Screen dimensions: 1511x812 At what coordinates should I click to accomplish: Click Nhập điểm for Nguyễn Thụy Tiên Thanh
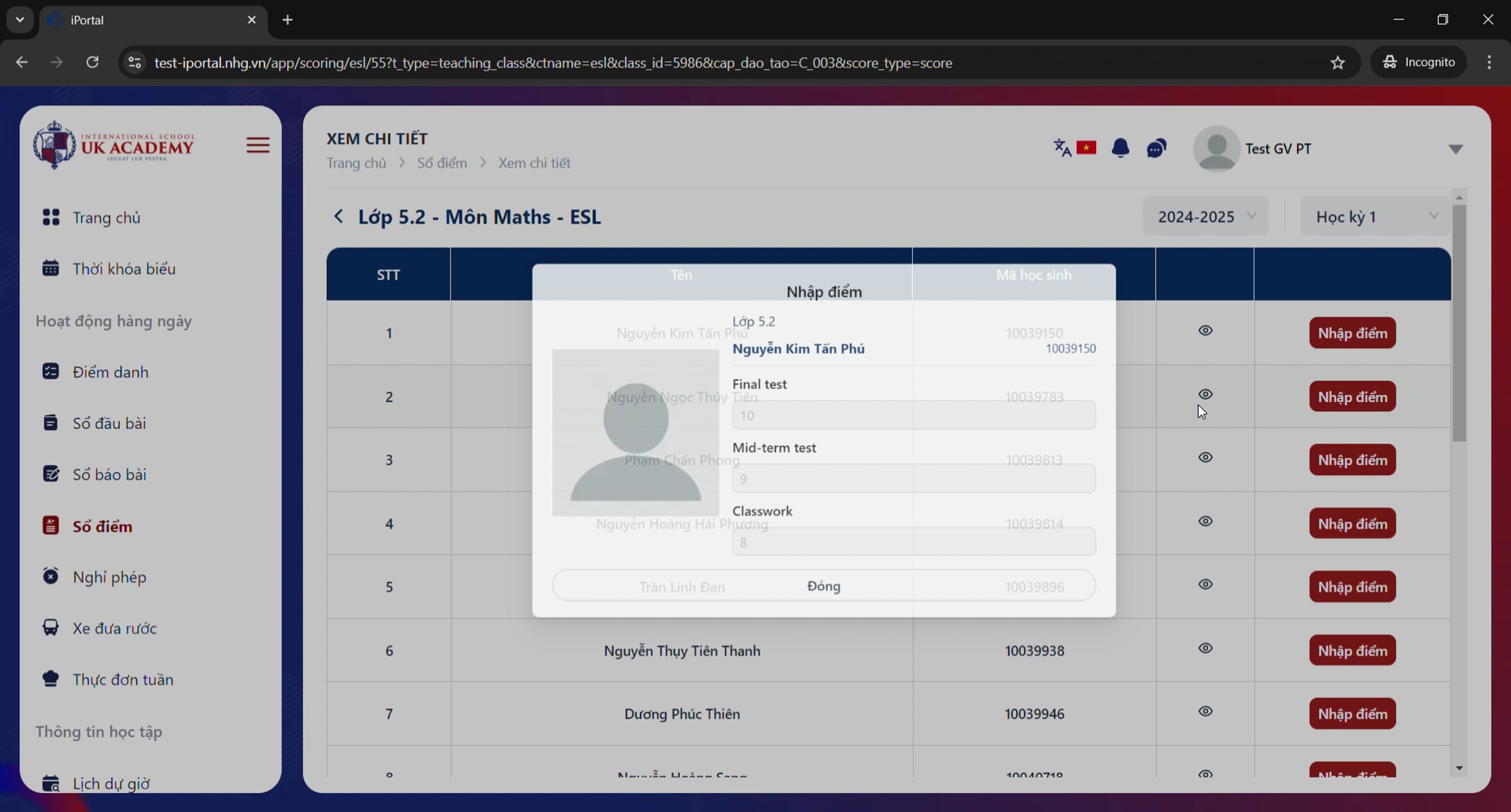[x=1352, y=650]
